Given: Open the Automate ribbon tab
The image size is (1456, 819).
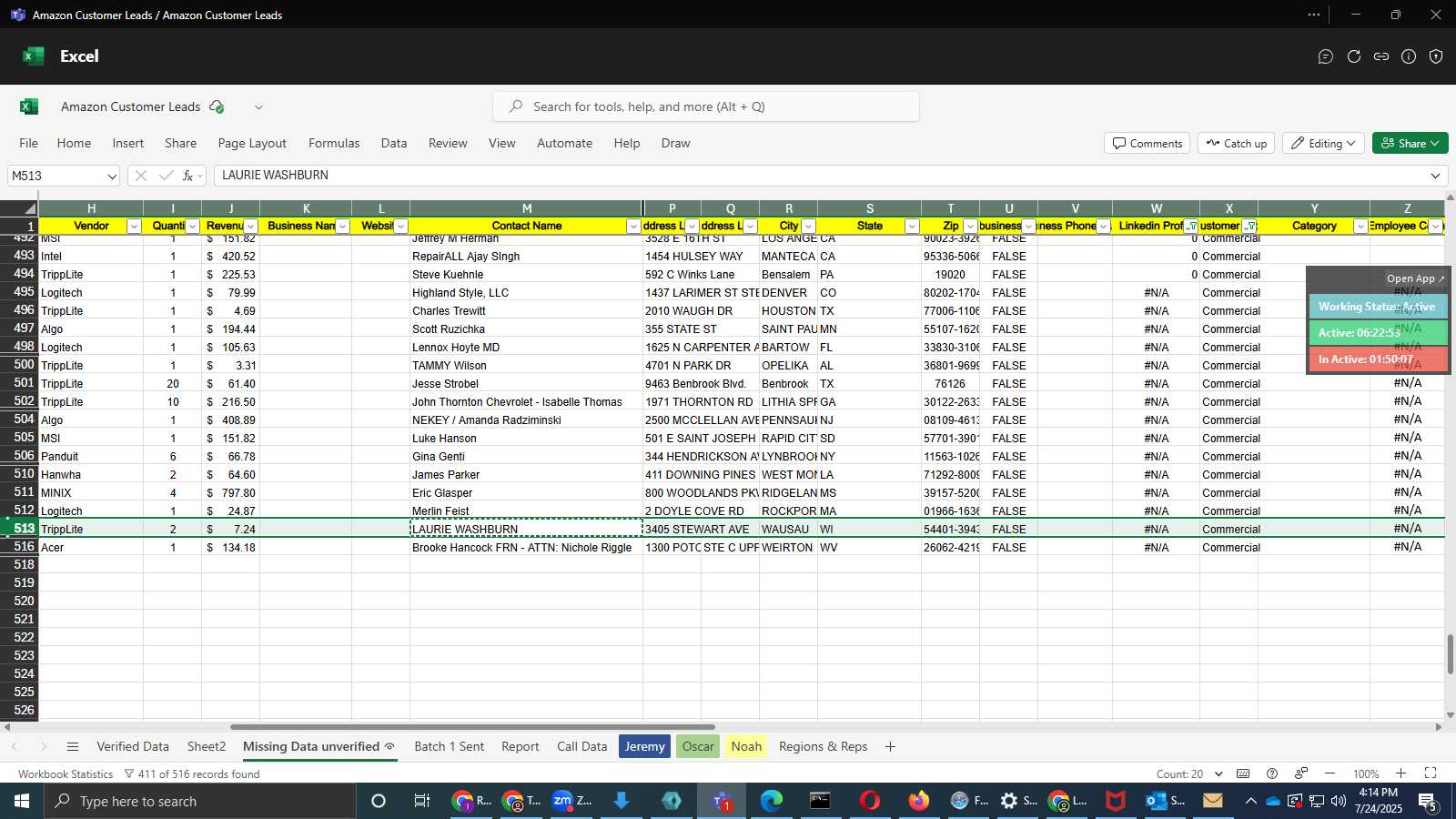Looking at the screenshot, I should (x=564, y=144).
